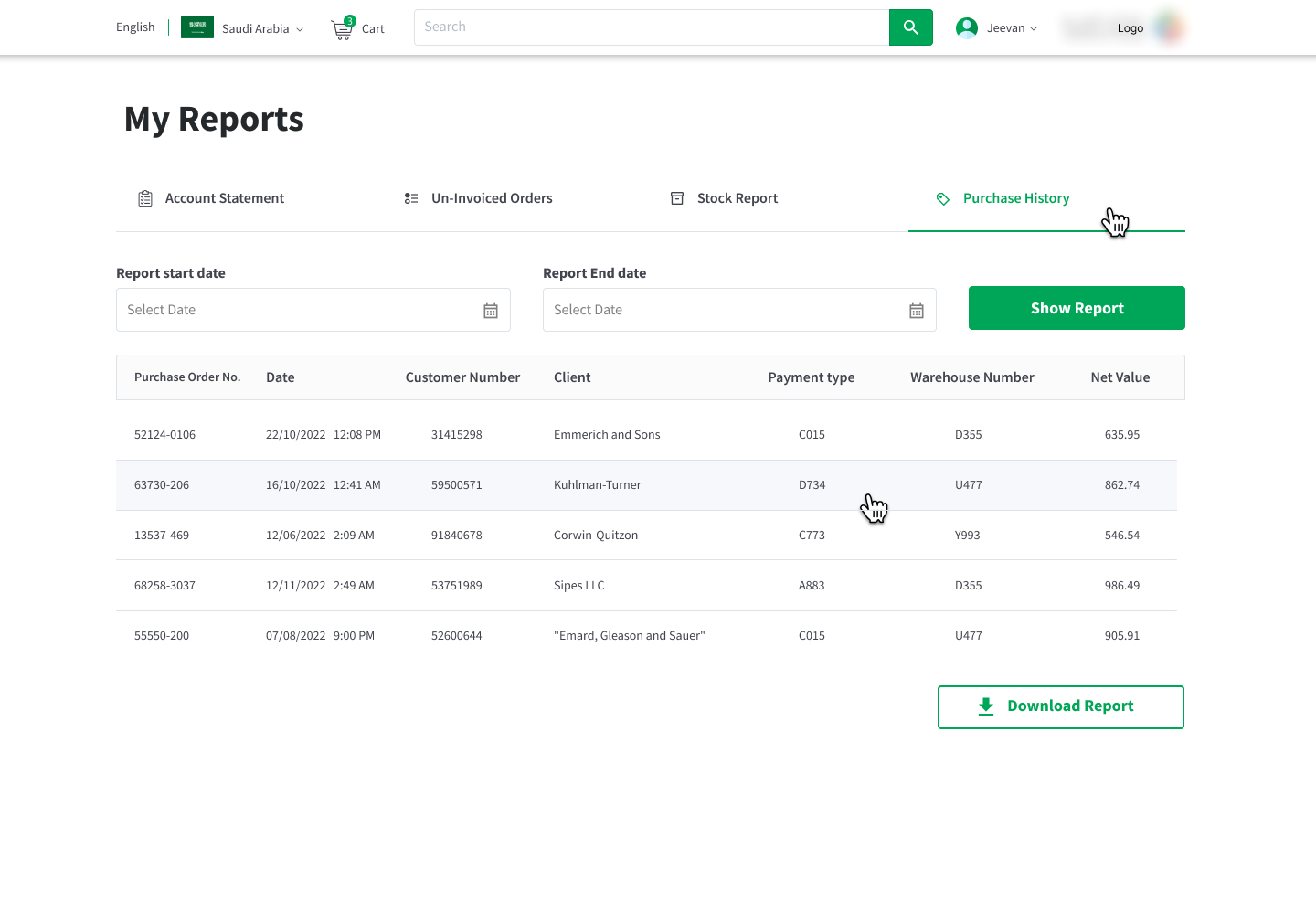The image size is (1316, 923).
Task: Switch language via English selector
Action: pyautogui.click(x=135, y=27)
